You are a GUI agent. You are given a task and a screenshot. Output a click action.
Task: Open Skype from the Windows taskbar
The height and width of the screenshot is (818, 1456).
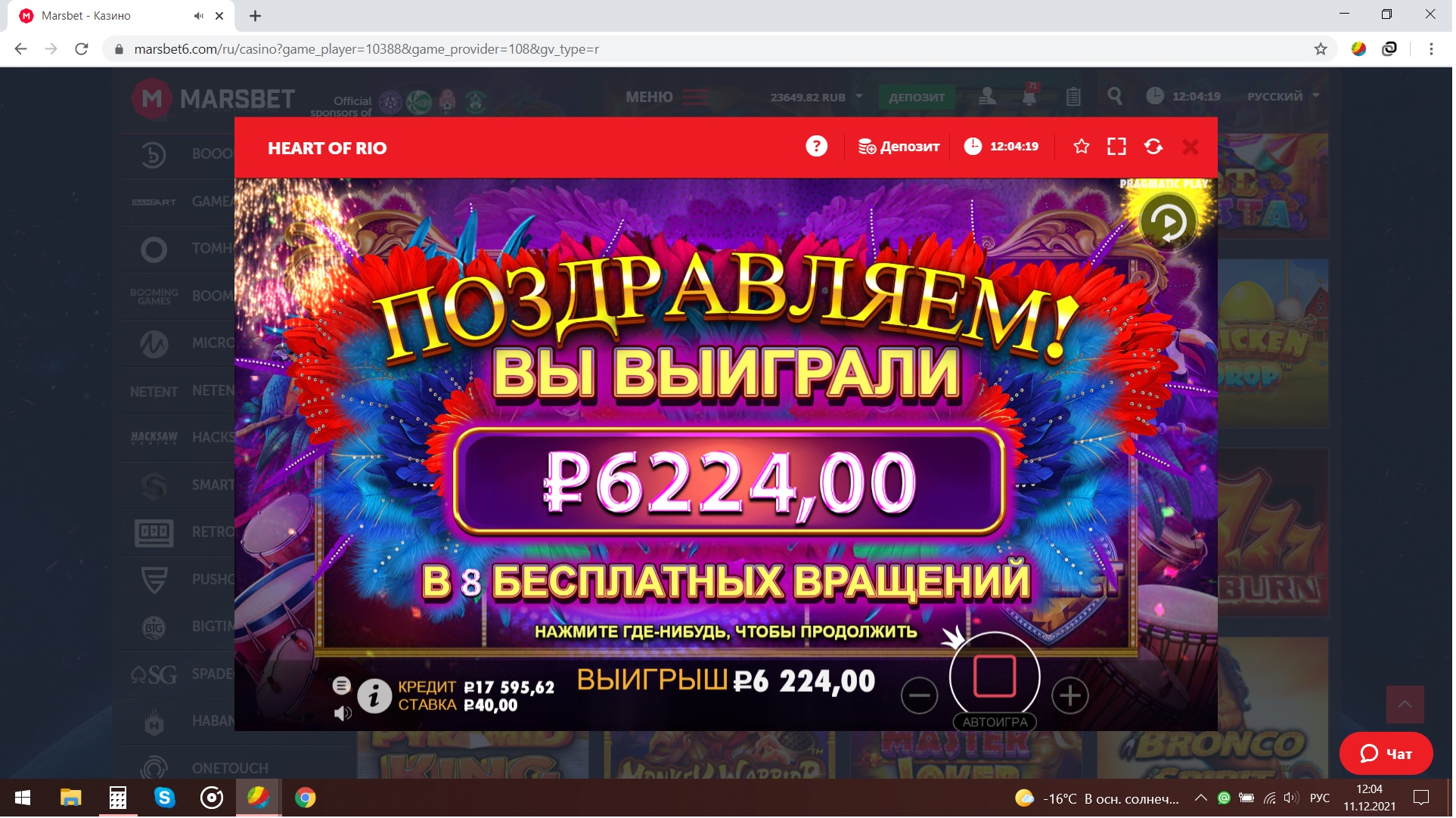click(165, 799)
